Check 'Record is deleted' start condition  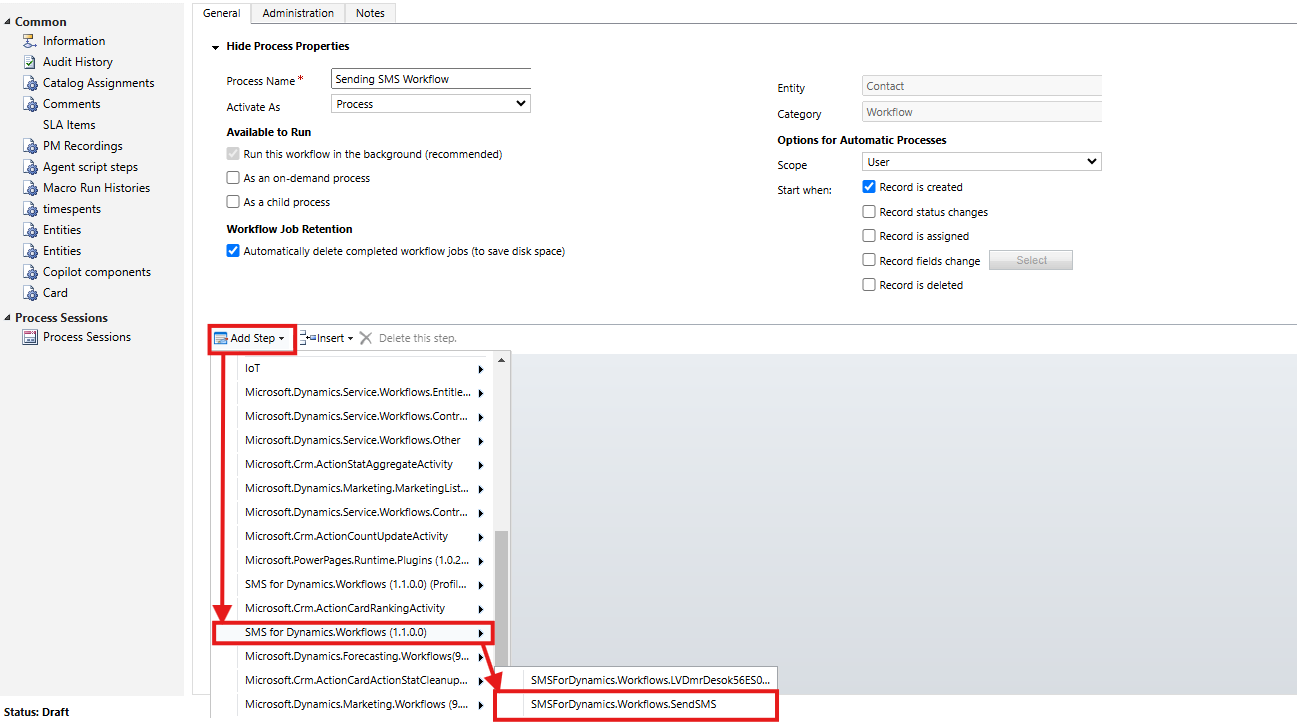pos(869,284)
